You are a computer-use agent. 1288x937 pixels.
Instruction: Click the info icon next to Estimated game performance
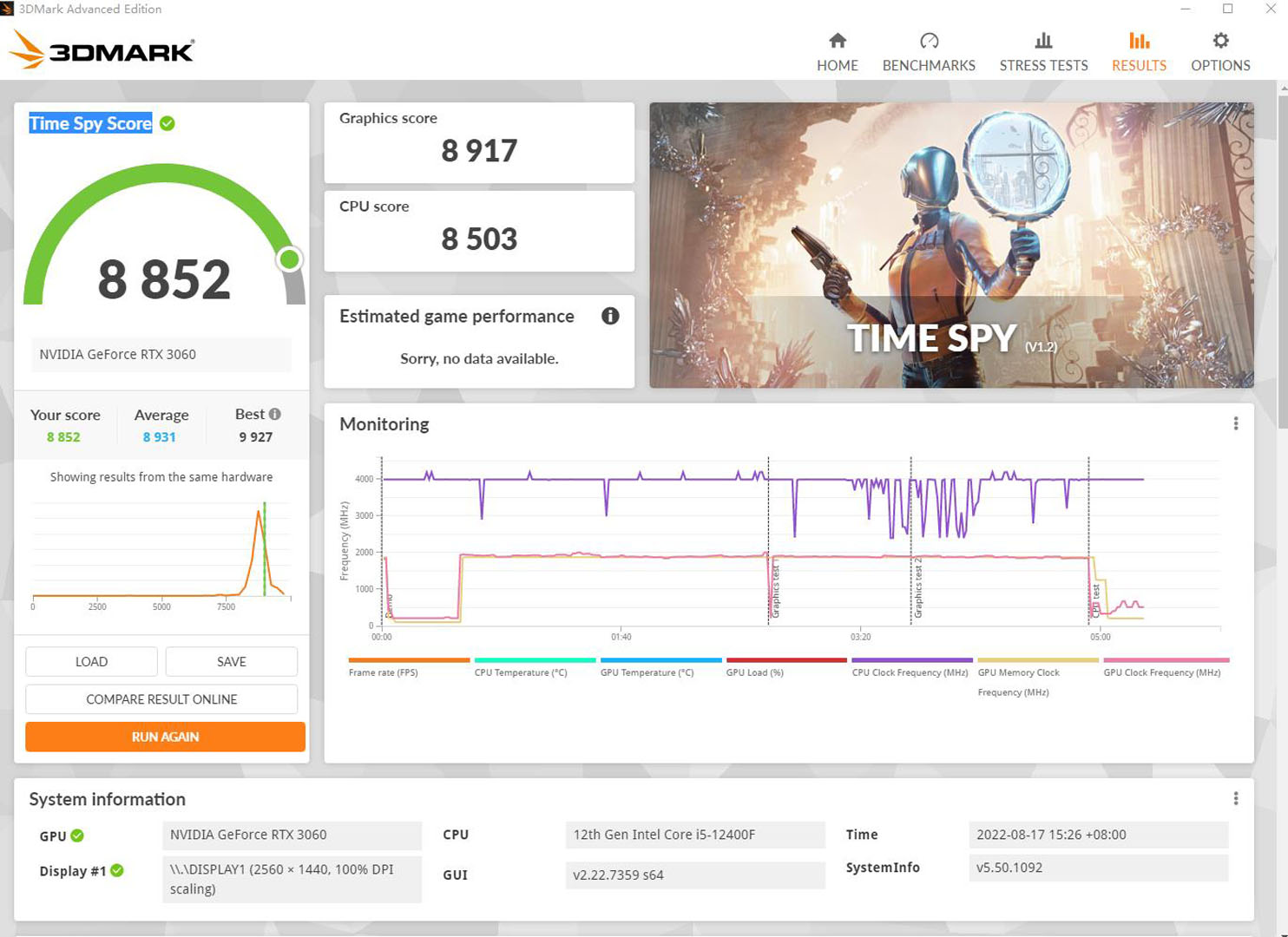pyautogui.click(x=610, y=317)
